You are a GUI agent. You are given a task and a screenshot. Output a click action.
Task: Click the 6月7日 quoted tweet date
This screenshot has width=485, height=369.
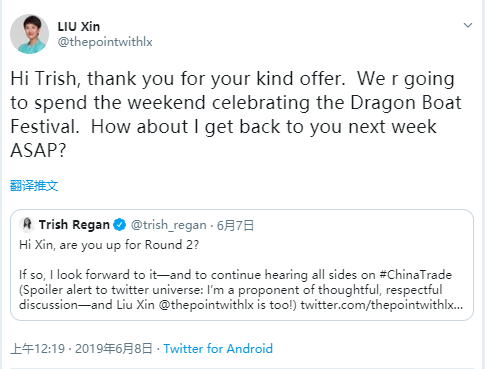click(x=235, y=226)
